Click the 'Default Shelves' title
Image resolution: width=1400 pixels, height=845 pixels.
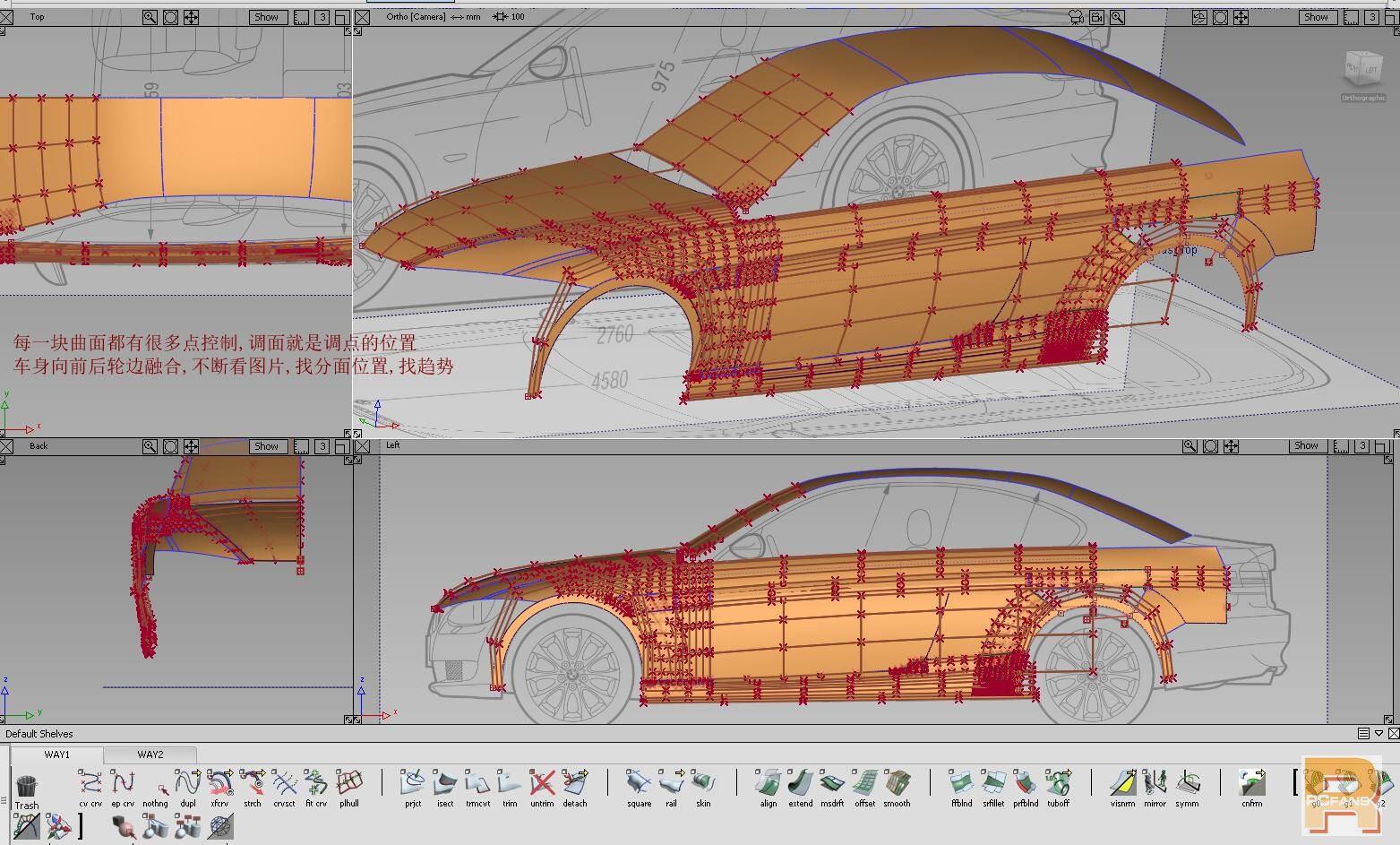point(39,734)
